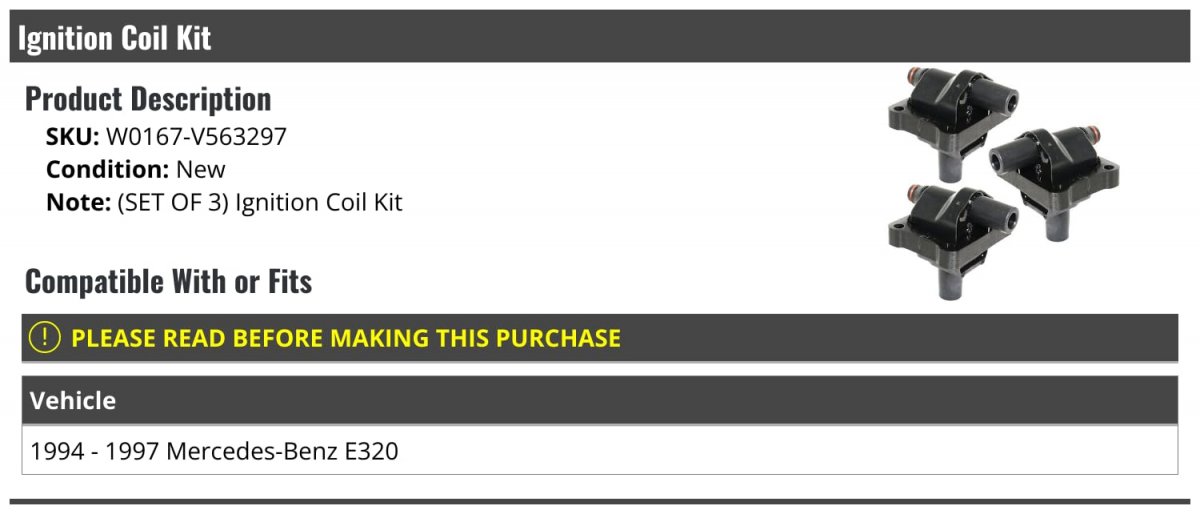Image resolution: width=1200 pixels, height=514 pixels.
Task: Click the Note label
Action: tap(77, 202)
